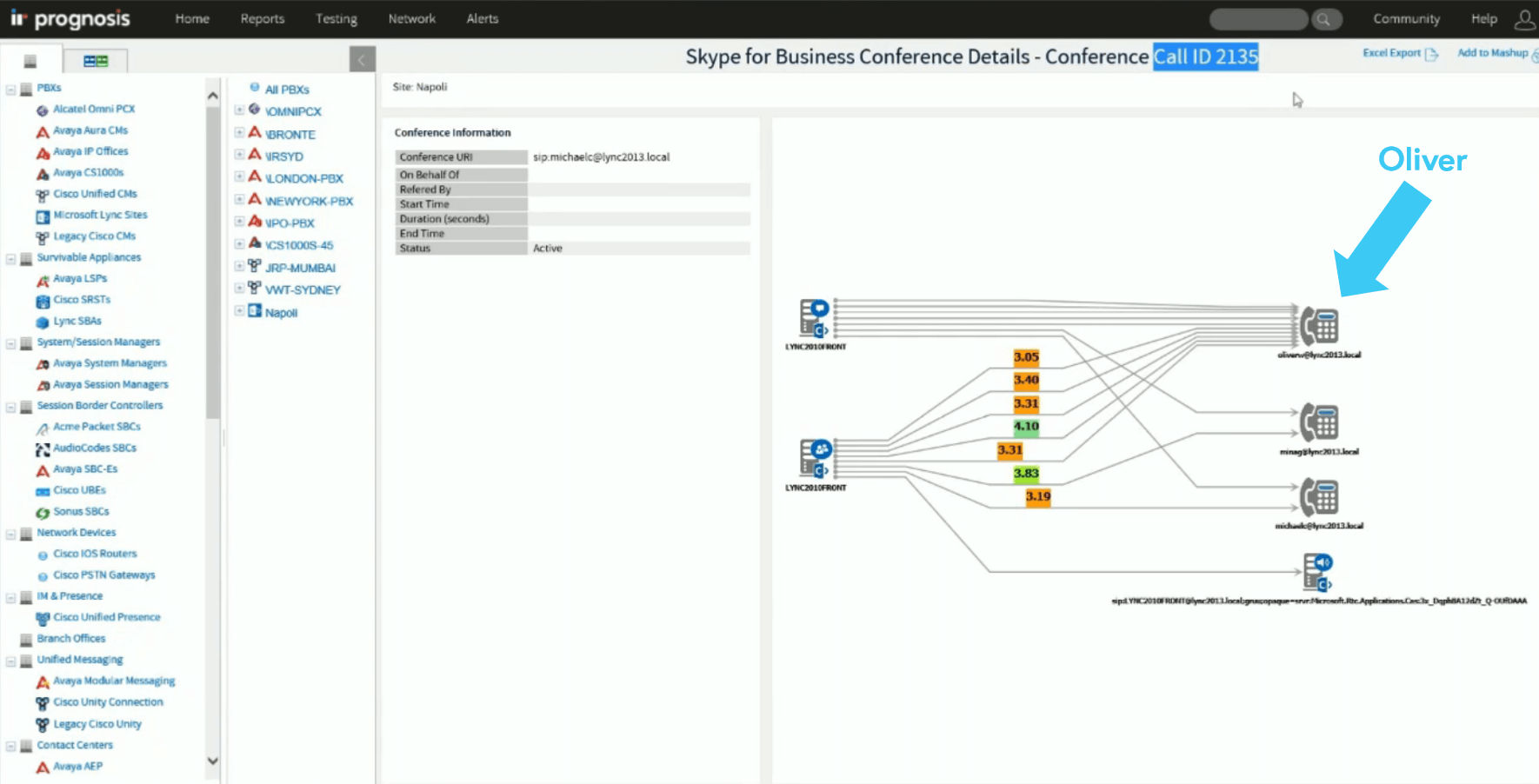
Task: Open the Reports menu
Action: click(x=262, y=19)
